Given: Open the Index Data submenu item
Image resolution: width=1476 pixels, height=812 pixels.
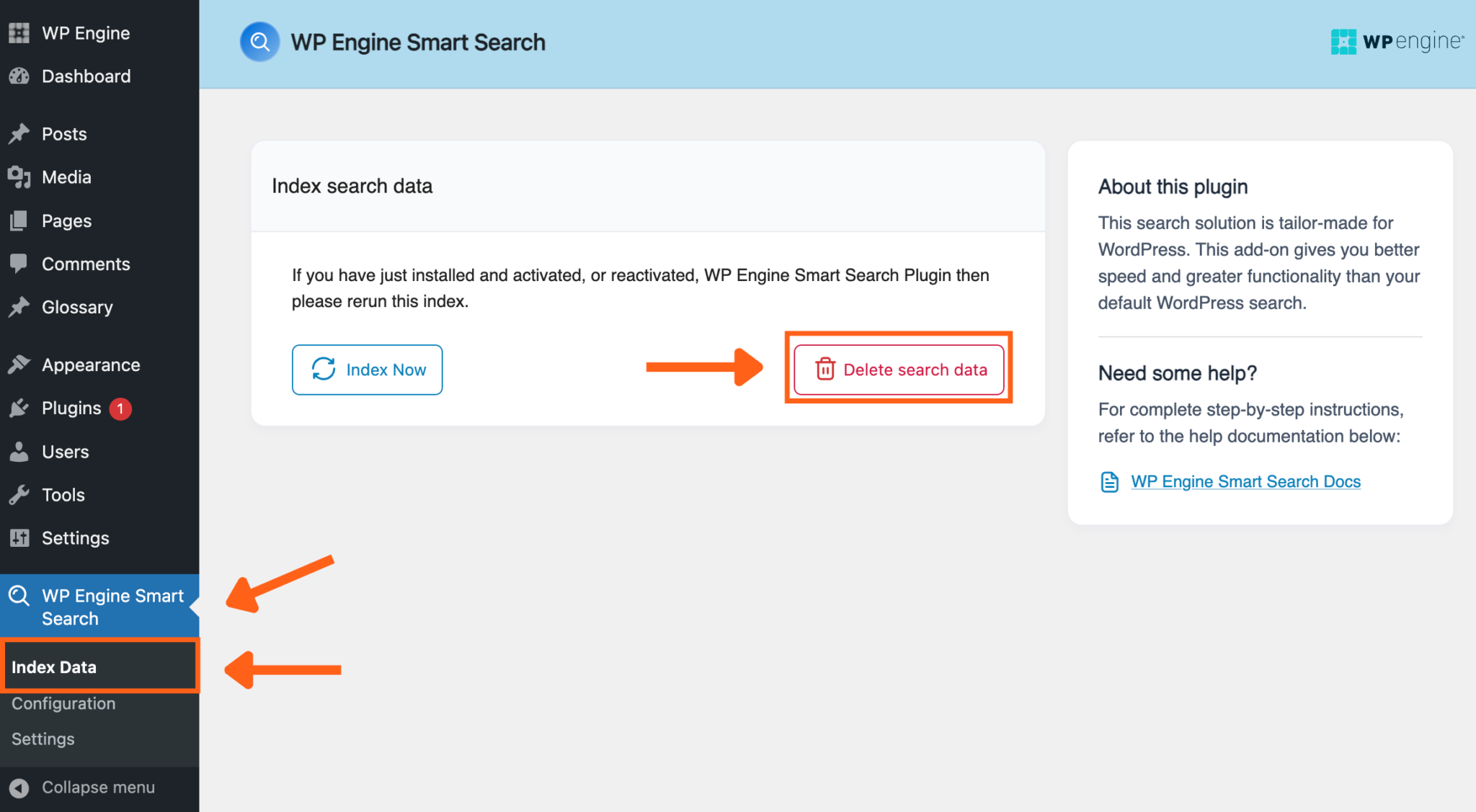Looking at the screenshot, I should (55, 666).
